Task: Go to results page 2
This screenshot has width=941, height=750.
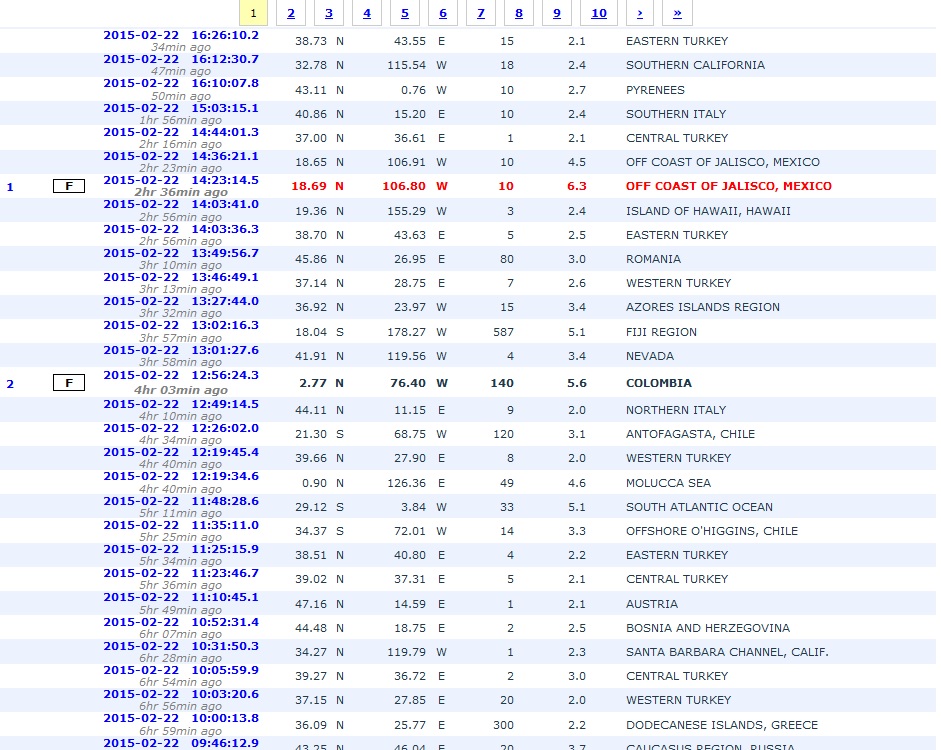Action: (x=291, y=13)
